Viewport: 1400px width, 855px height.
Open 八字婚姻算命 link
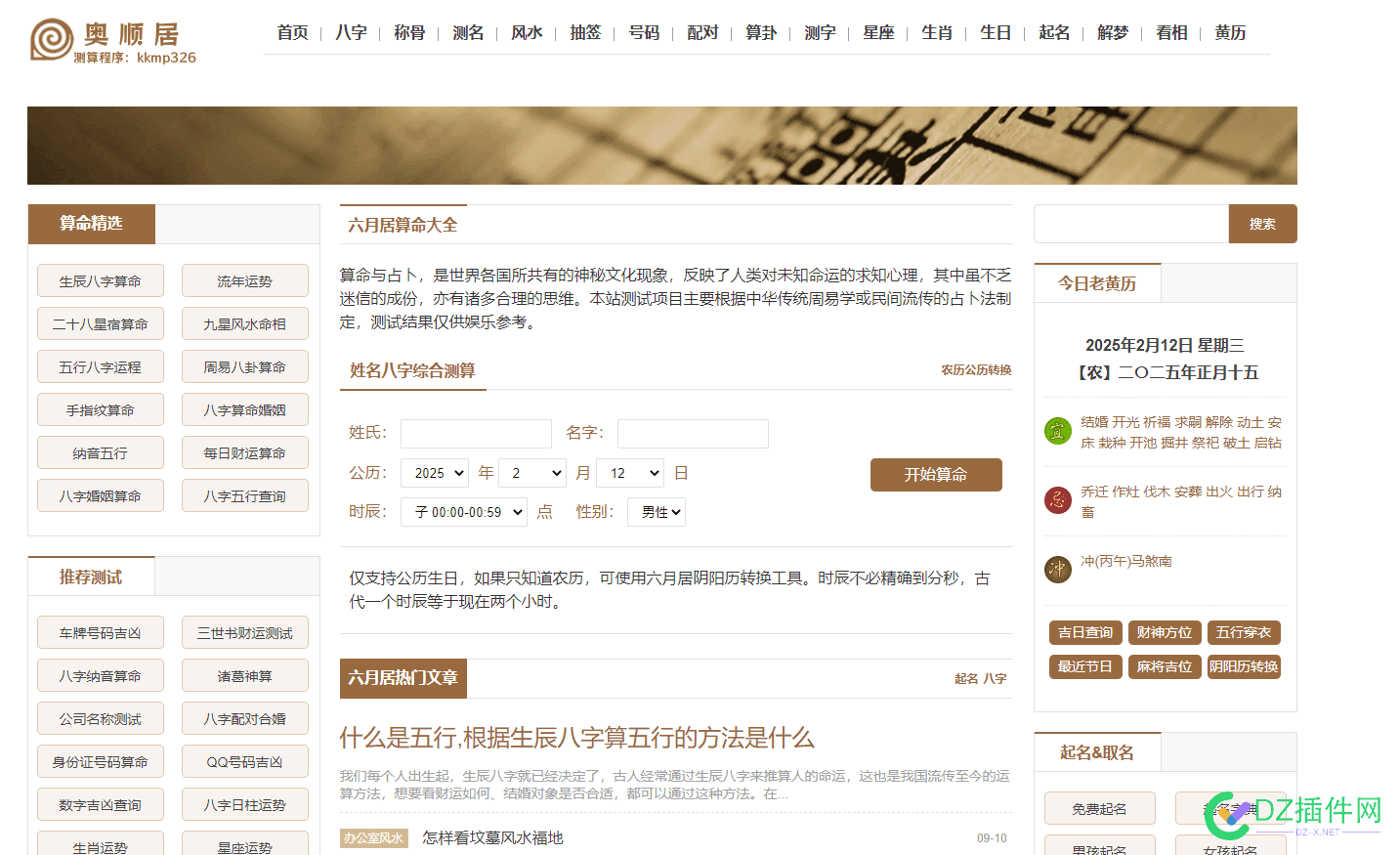click(101, 496)
